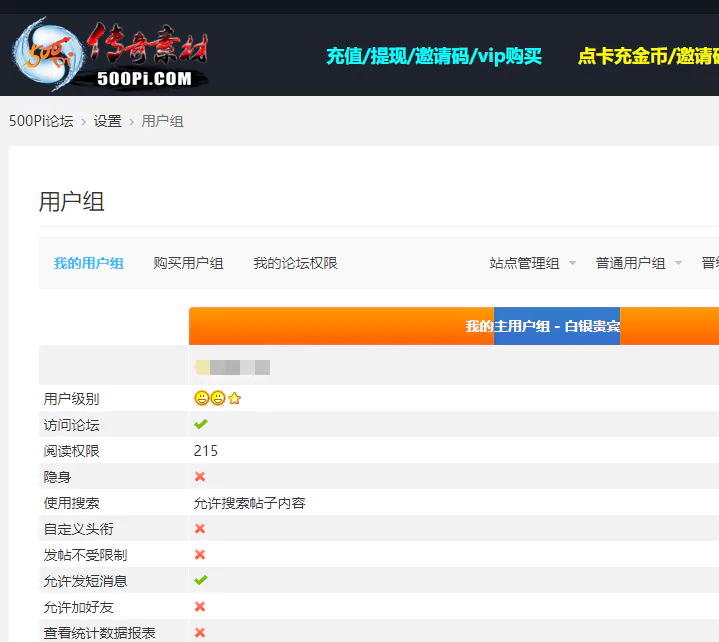The image size is (719, 642).
Task: Open 充值/提现/邀请码/vip购买 link
Action: pyautogui.click(x=434, y=56)
